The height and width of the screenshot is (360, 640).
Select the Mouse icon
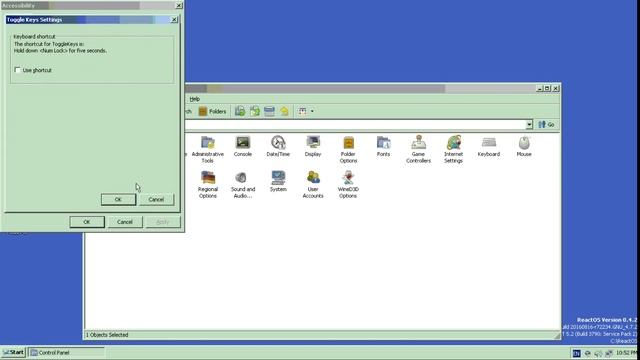[x=524, y=146]
